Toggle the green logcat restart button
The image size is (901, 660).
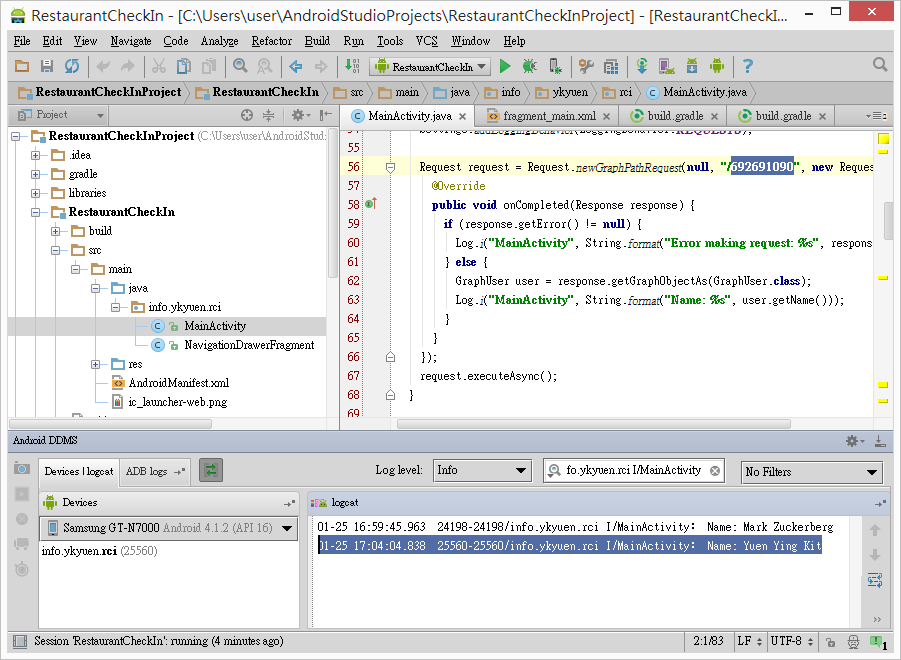pos(211,470)
